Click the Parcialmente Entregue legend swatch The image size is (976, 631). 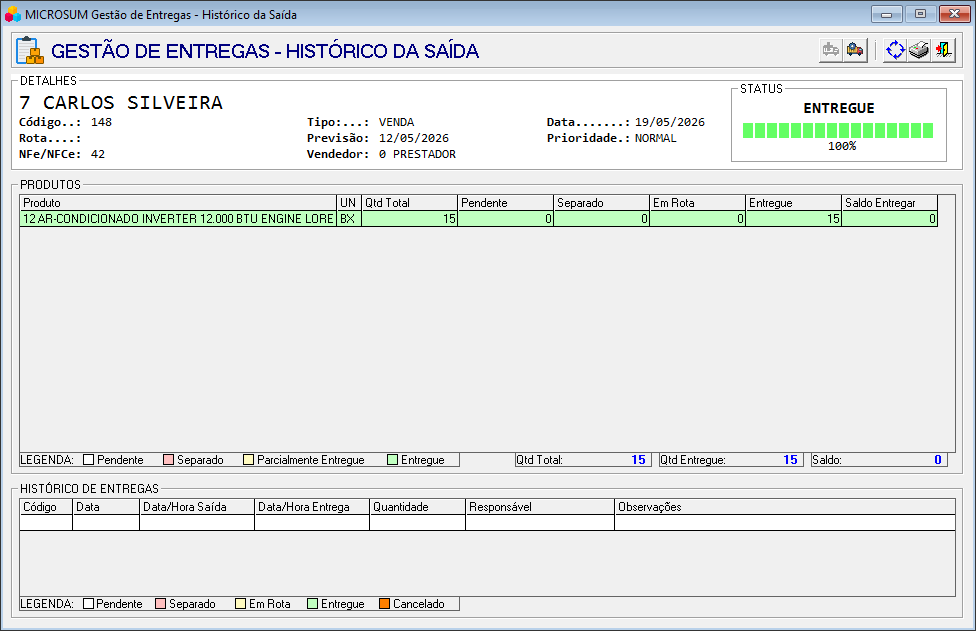point(248,460)
